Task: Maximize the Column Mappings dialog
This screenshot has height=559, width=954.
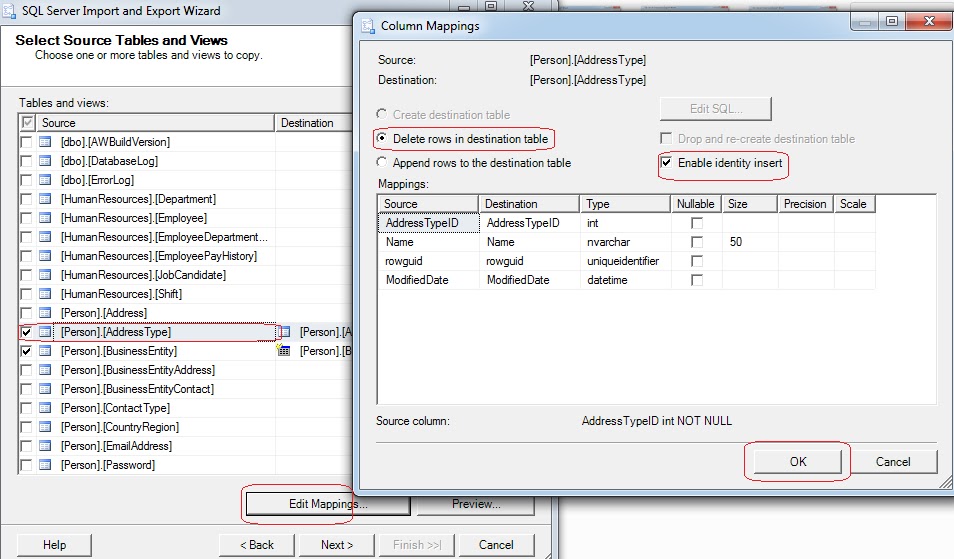Action: 892,21
